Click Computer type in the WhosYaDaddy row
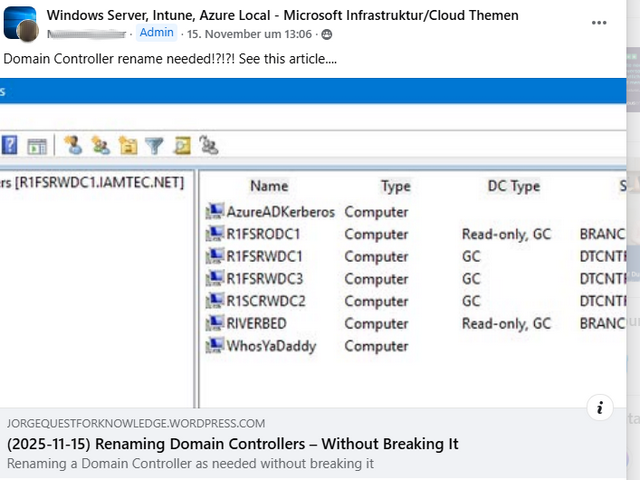This screenshot has width=640, height=480. [376, 346]
